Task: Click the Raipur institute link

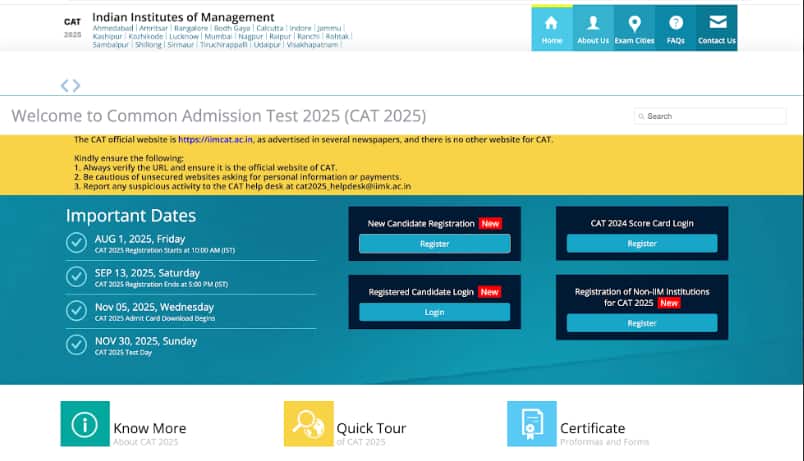Action: click(x=280, y=36)
